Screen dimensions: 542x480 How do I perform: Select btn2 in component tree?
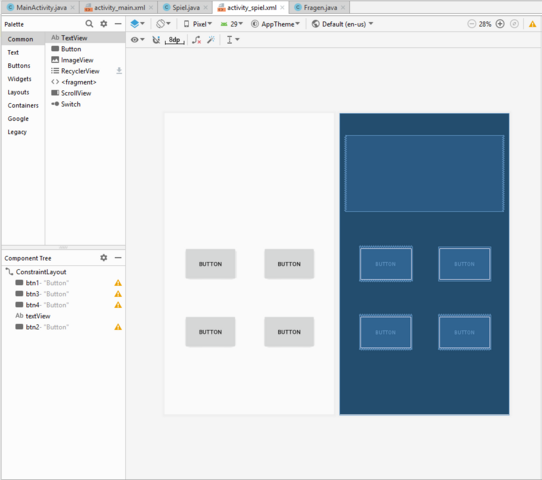(63, 327)
